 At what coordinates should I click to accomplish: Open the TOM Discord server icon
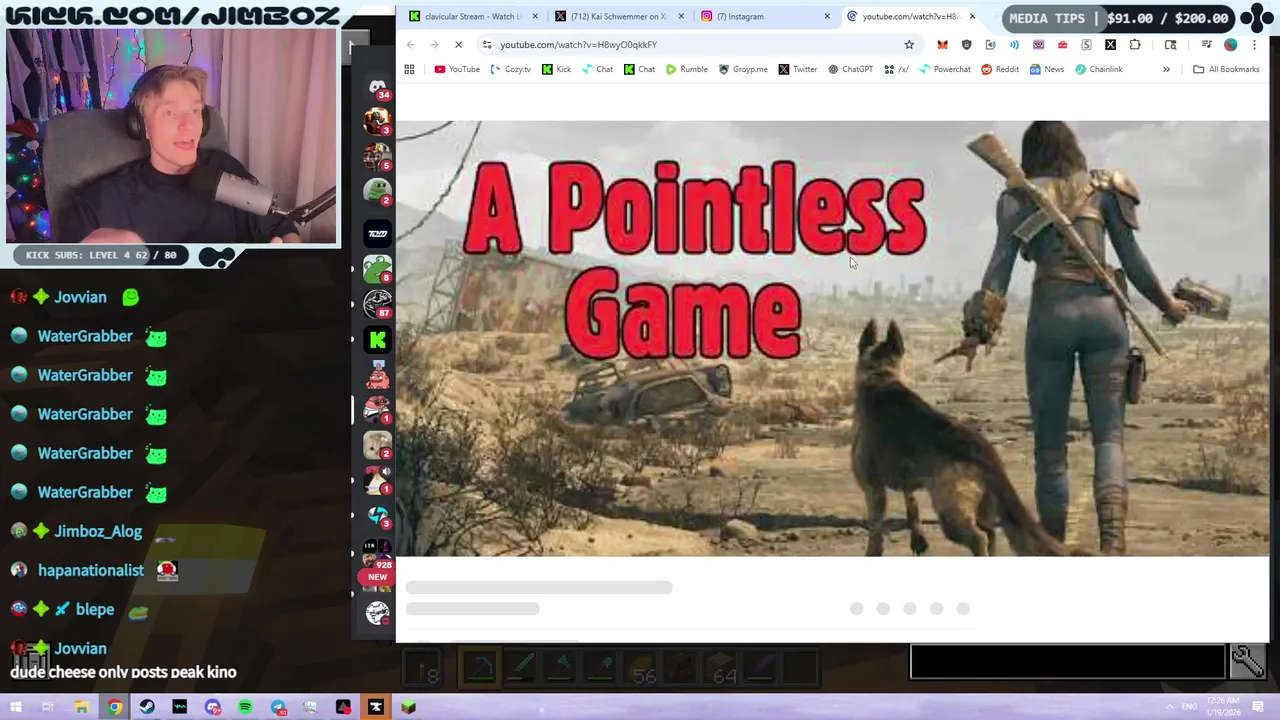click(x=377, y=233)
